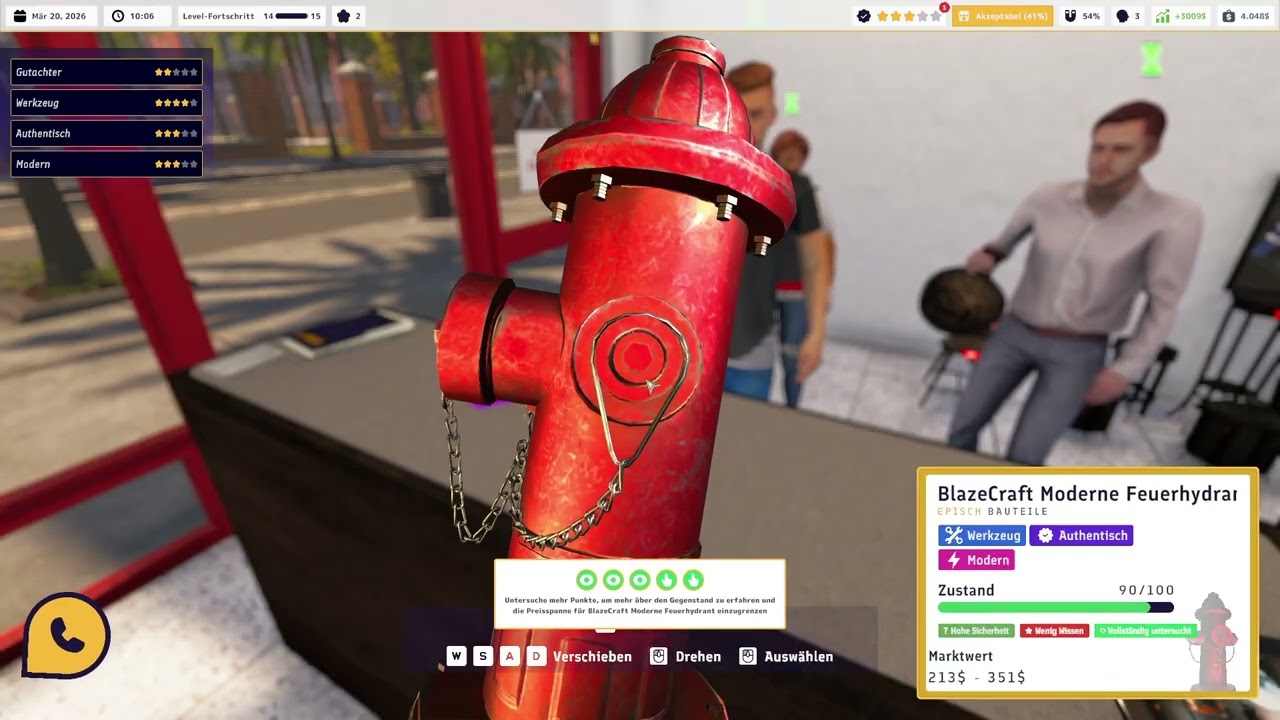Click the D key hint
Screen dimensions: 1280x720
[x=536, y=656]
